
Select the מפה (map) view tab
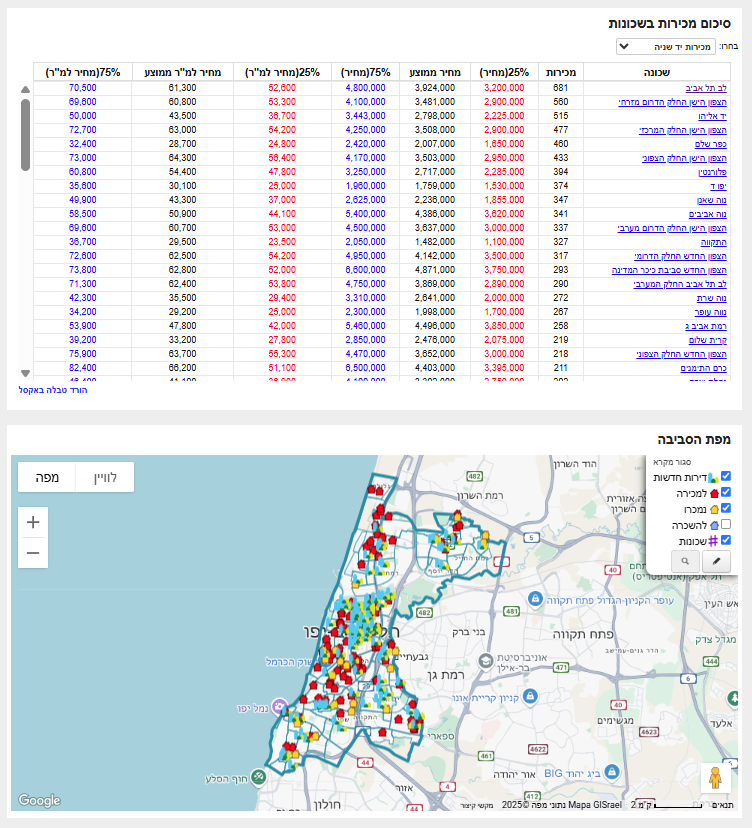47,477
